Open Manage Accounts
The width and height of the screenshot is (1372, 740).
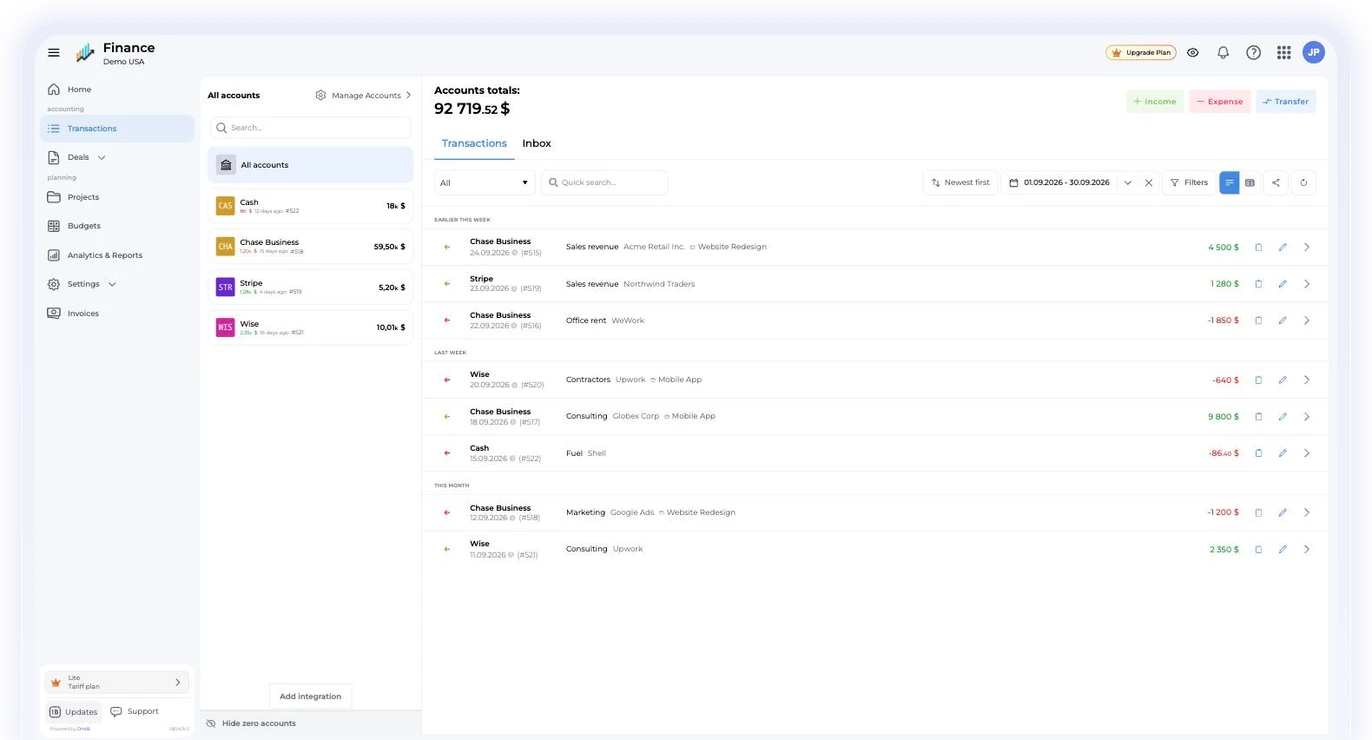[x=363, y=95]
